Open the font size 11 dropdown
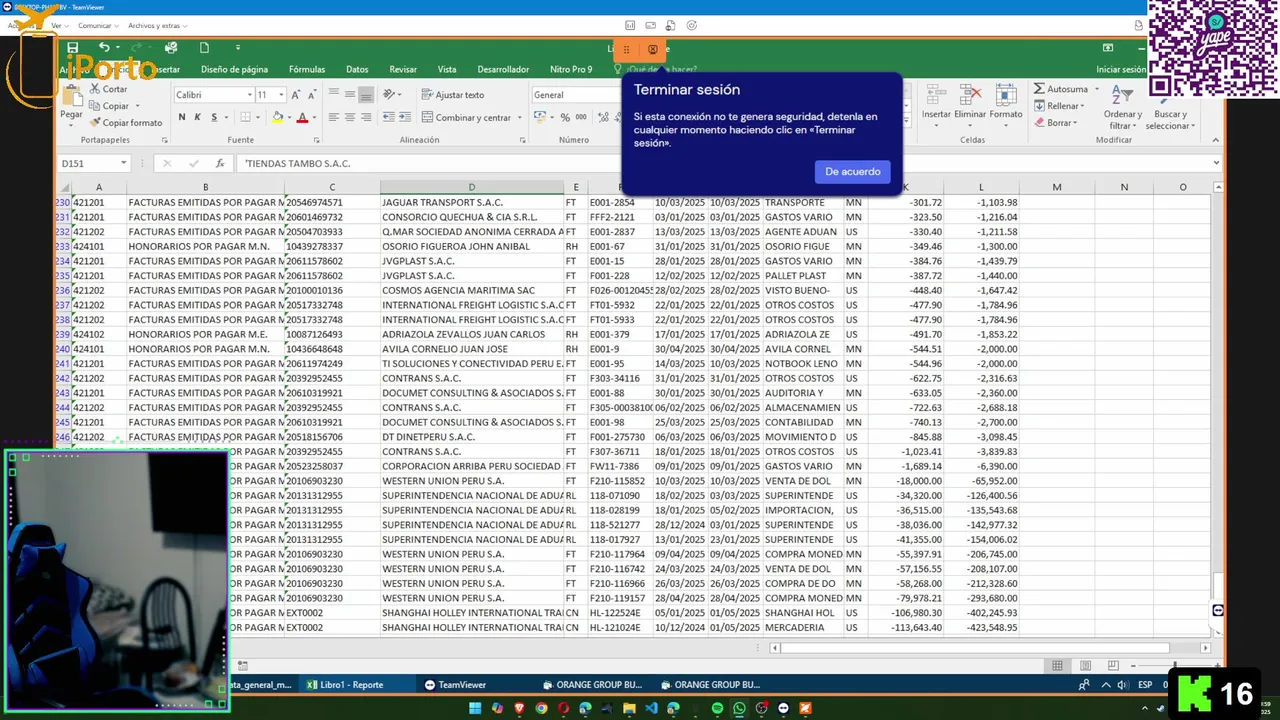Viewport: 1280px width, 720px height. (x=281, y=95)
